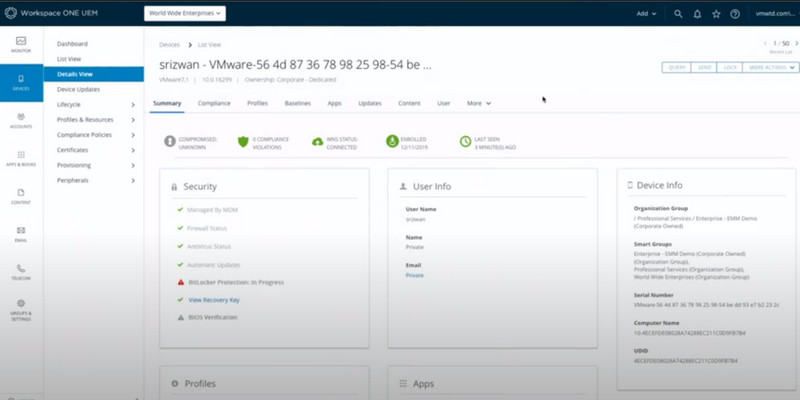Open the Telecom sidebar section
The image size is (800, 400).
click(x=21, y=272)
